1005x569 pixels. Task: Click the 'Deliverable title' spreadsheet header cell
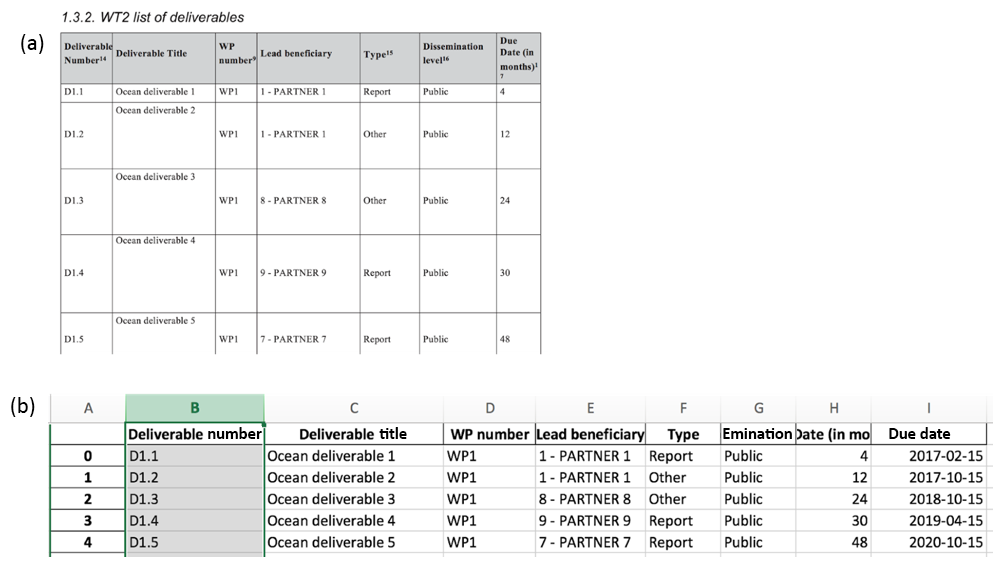[x=354, y=434]
